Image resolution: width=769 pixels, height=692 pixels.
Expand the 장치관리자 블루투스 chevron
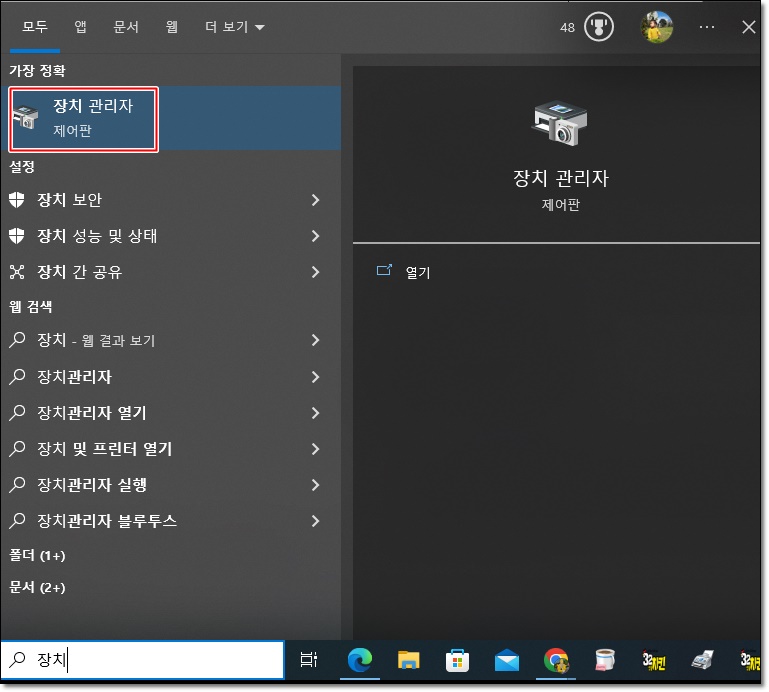pos(315,521)
